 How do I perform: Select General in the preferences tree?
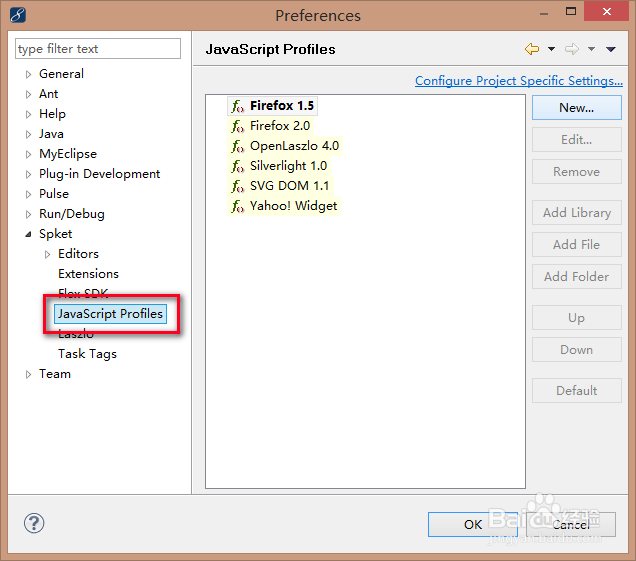click(x=61, y=74)
